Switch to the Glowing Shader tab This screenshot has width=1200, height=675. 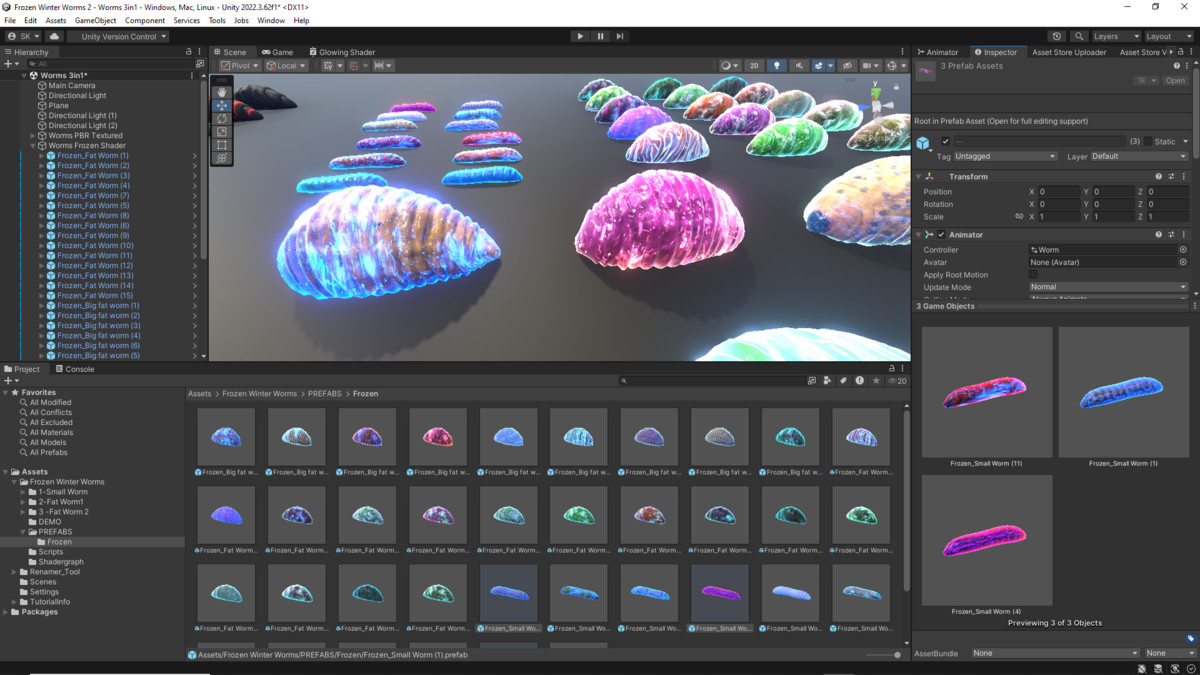tap(342, 52)
